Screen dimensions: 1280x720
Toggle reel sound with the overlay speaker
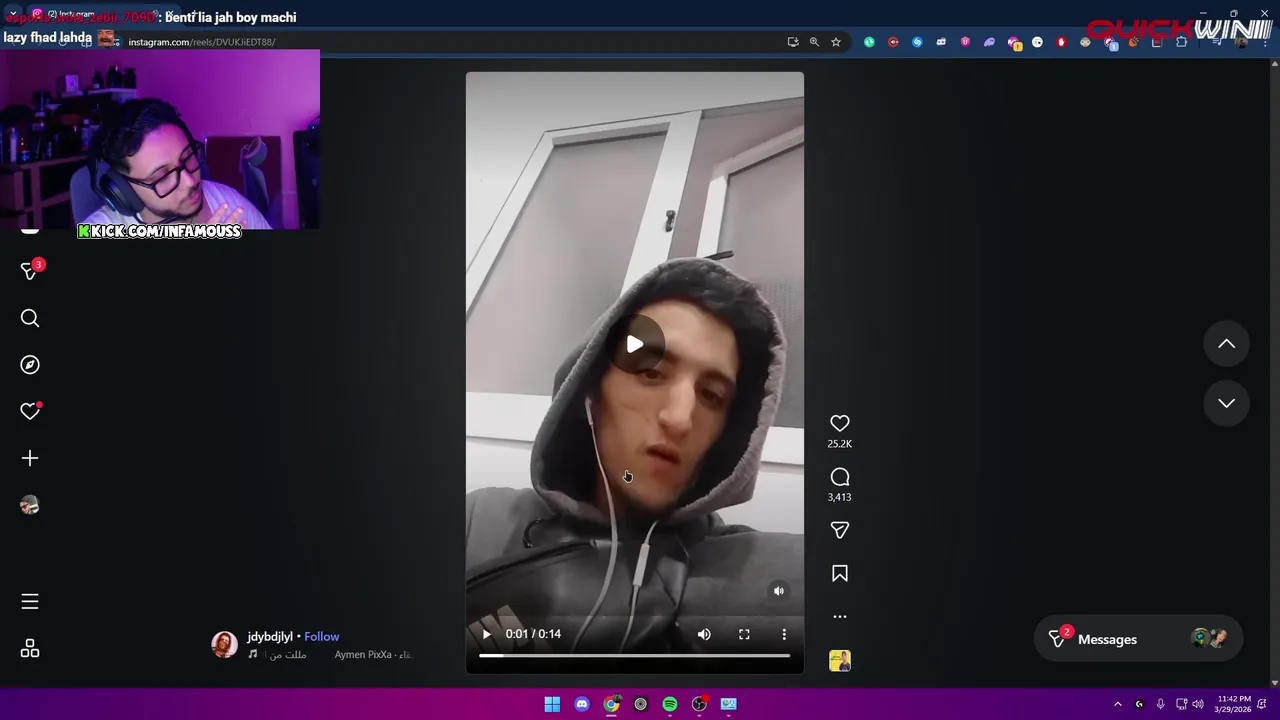[x=779, y=591]
